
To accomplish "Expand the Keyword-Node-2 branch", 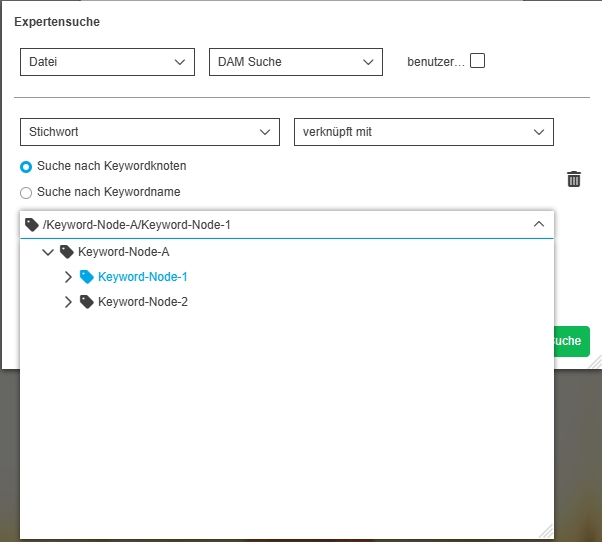I will point(68,301).
